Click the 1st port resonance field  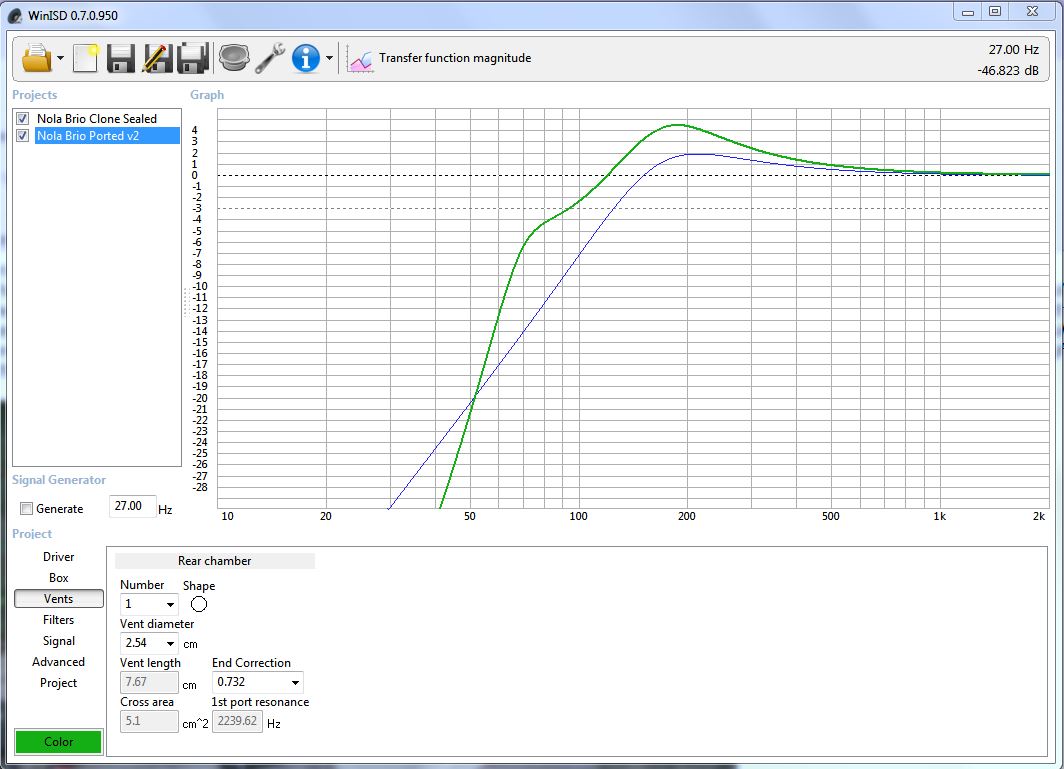pyautogui.click(x=238, y=721)
